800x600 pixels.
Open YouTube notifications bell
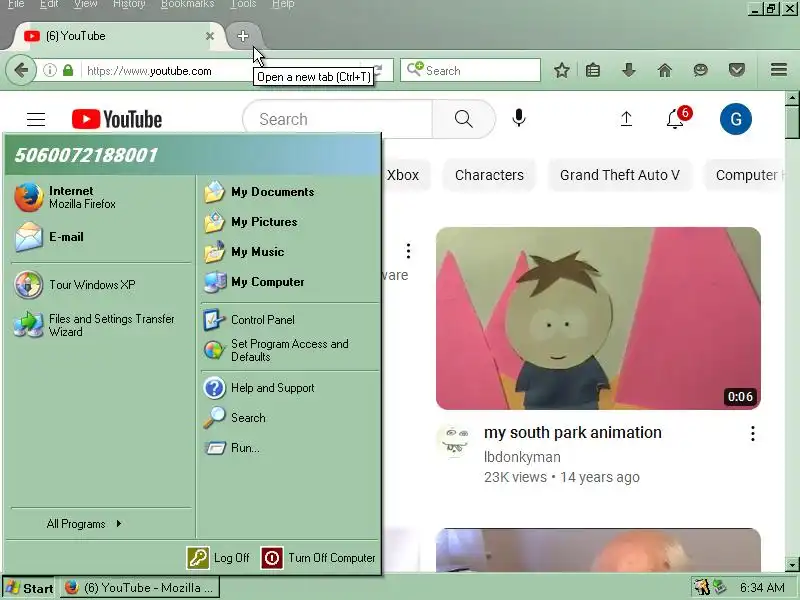(x=676, y=119)
